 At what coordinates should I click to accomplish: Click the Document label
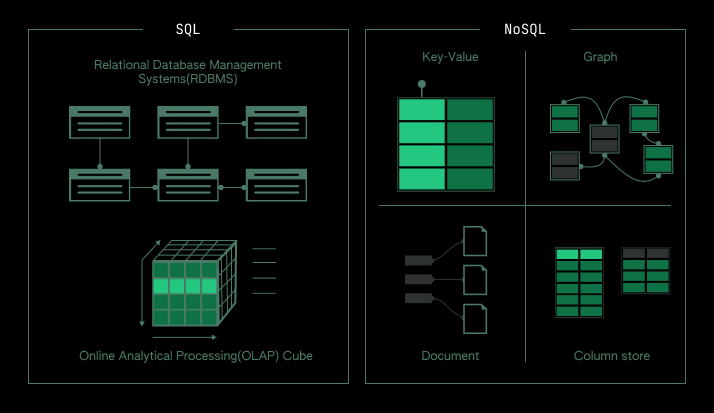[450, 356]
